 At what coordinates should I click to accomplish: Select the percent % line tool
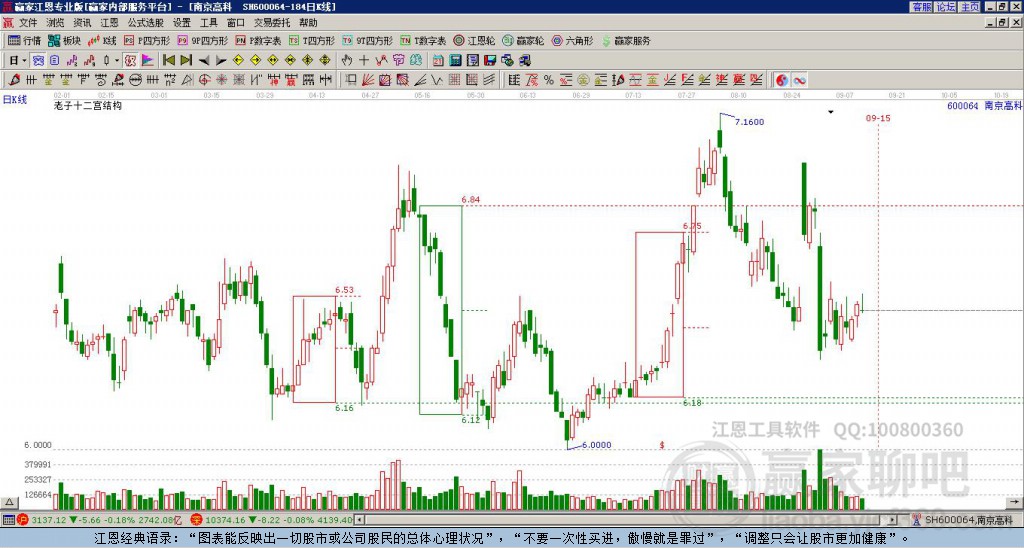tap(549, 80)
